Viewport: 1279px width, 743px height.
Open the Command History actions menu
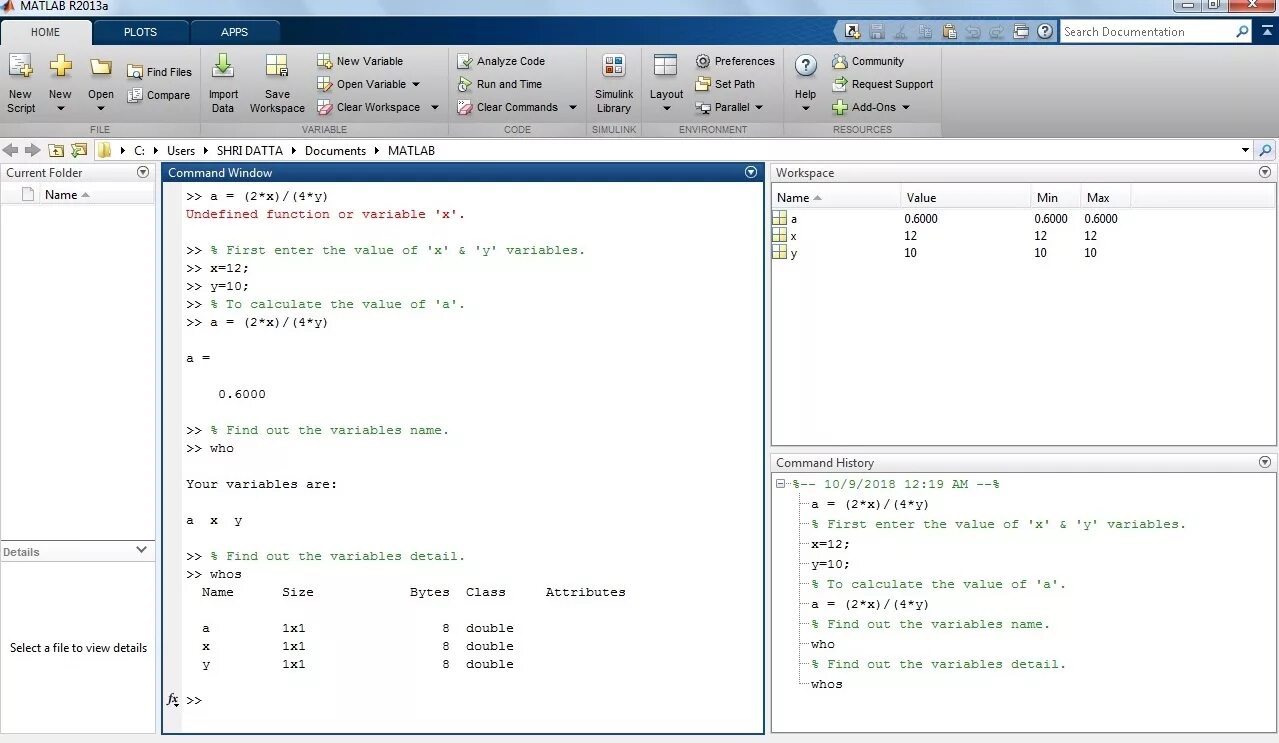(x=1265, y=462)
